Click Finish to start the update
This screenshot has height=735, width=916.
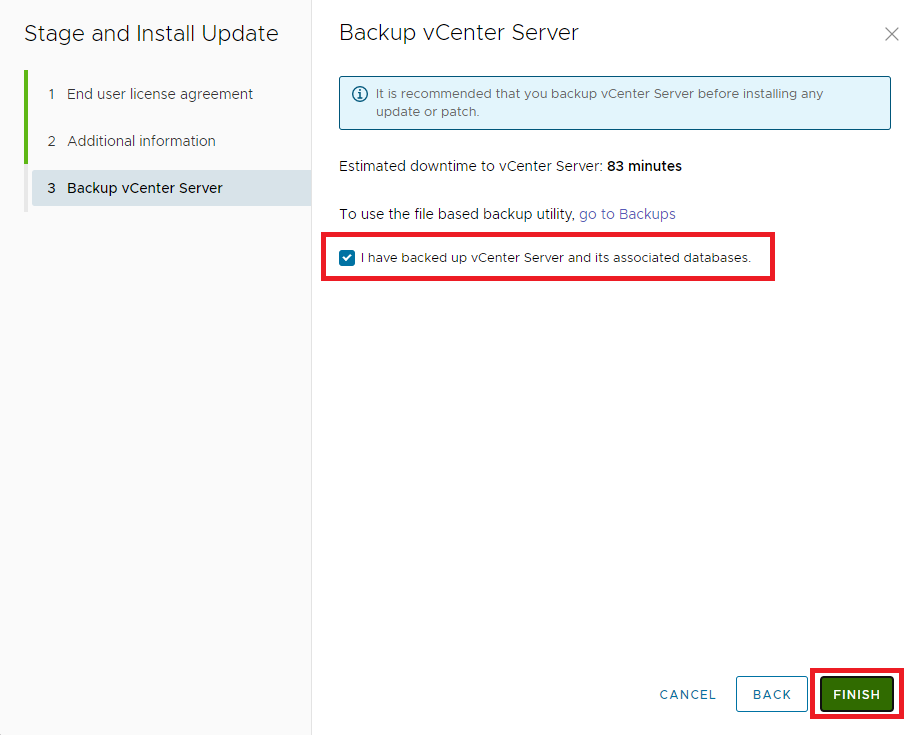click(856, 694)
